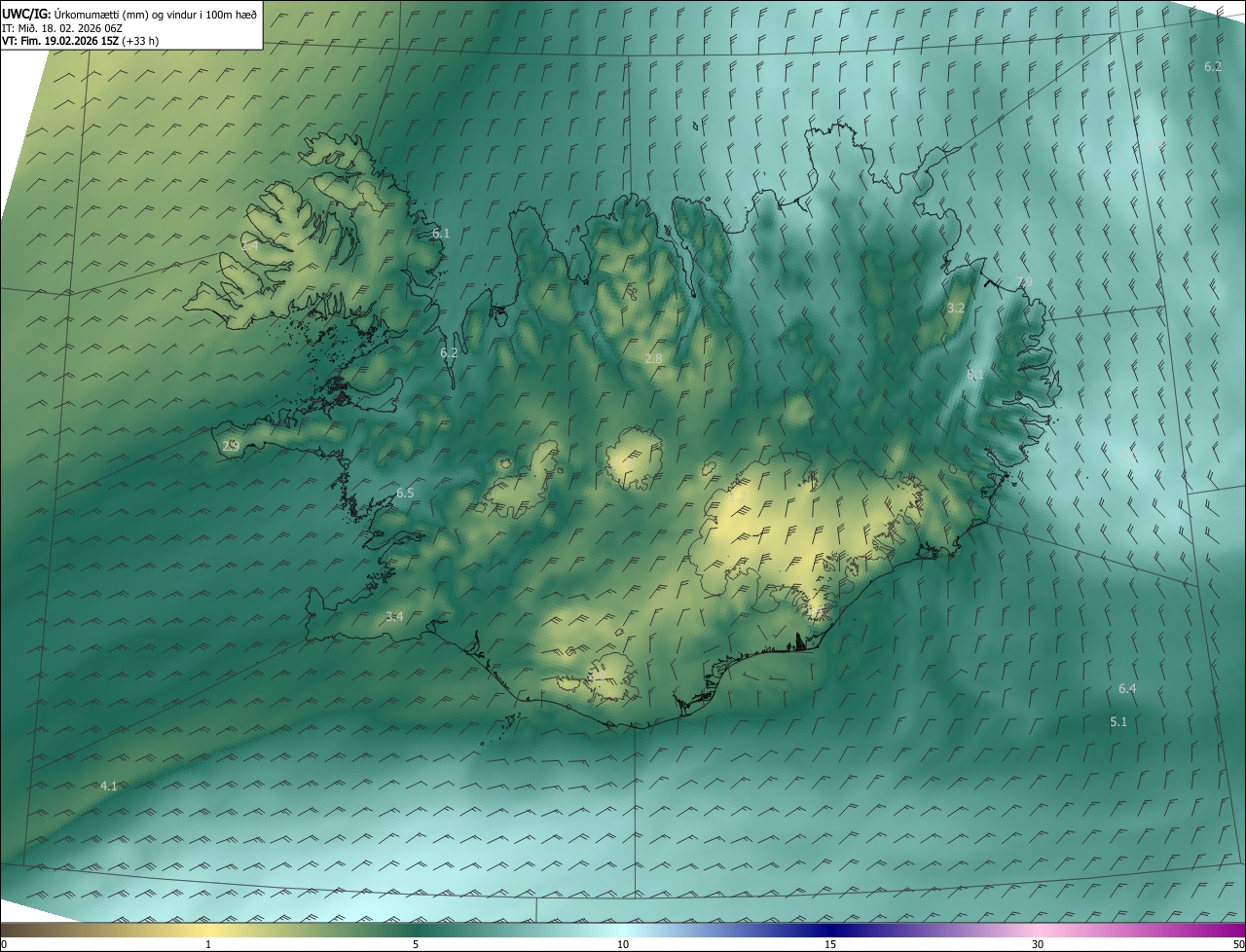The width and height of the screenshot is (1246, 952).
Task: Click the VT valid time line
Action: click(x=80, y=41)
